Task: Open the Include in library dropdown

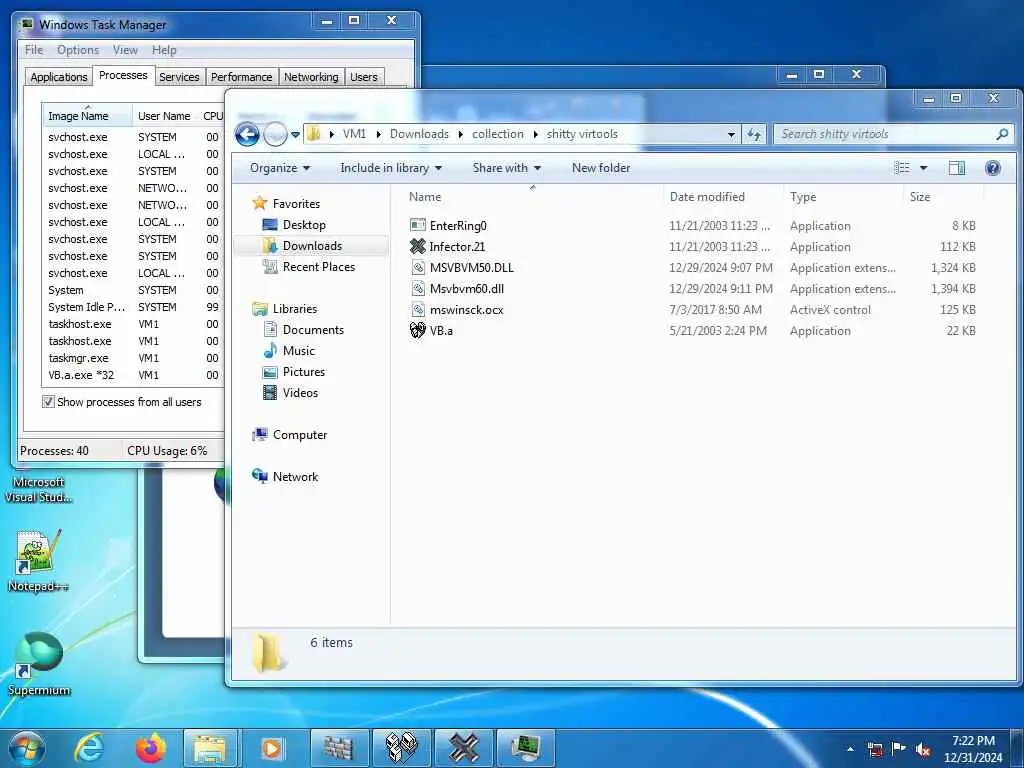Action: click(391, 168)
